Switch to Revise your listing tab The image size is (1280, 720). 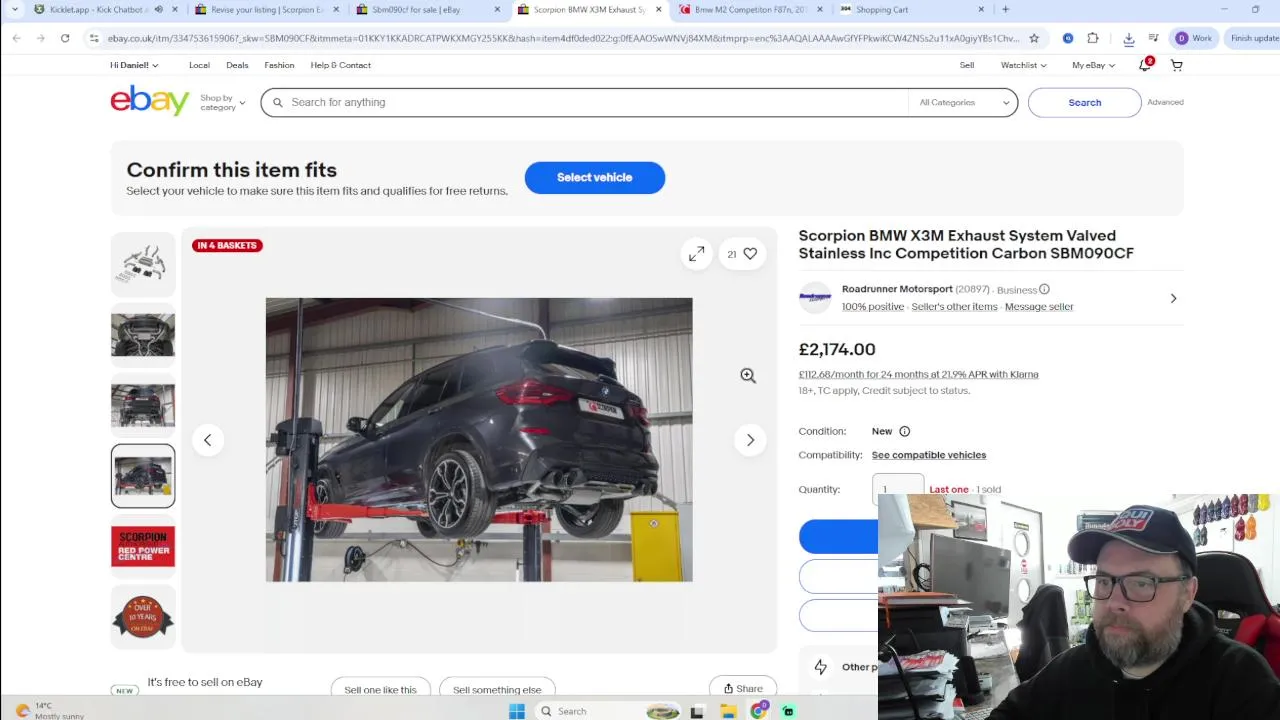click(x=267, y=9)
